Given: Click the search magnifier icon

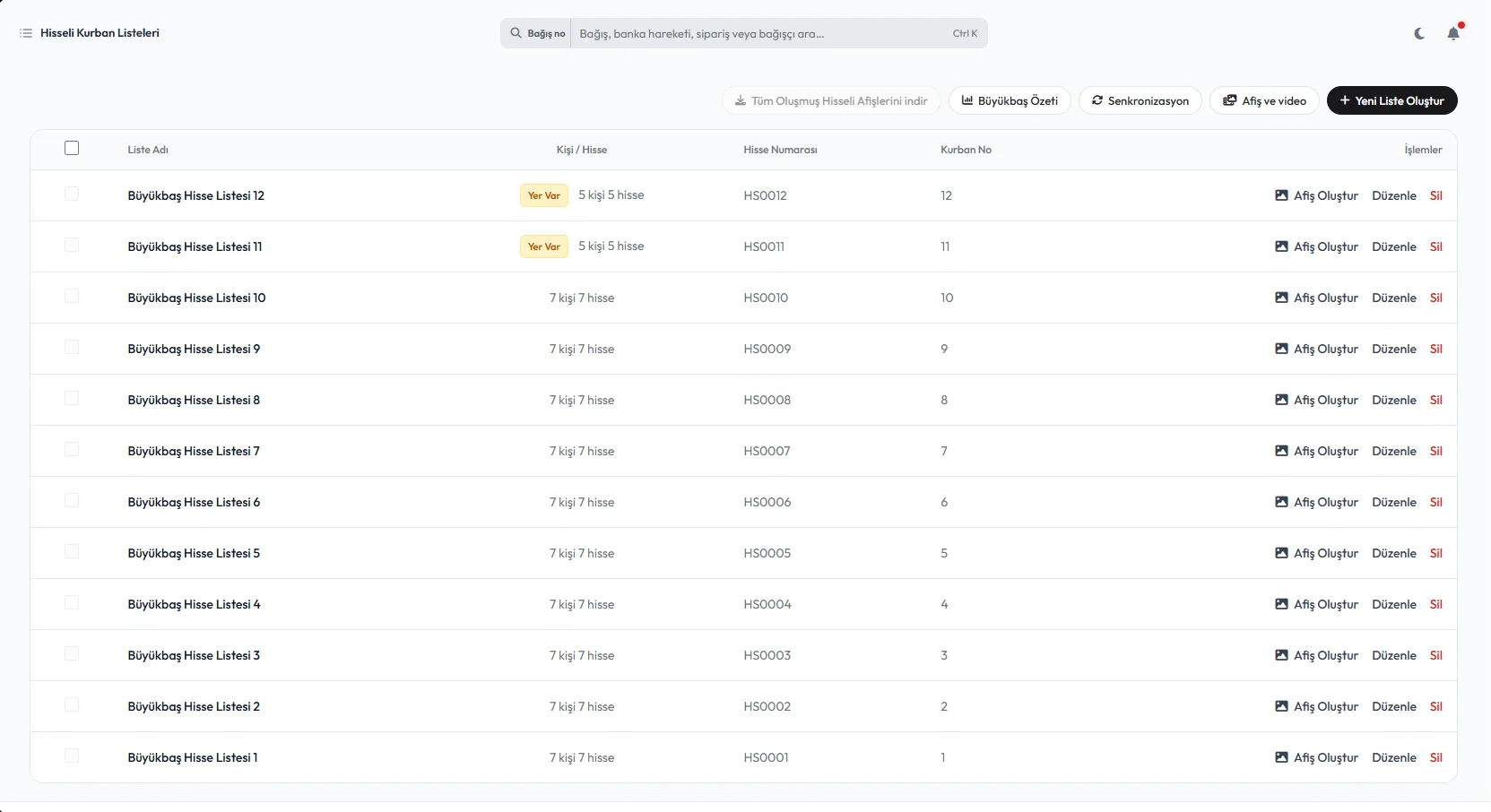Looking at the screenshot, I should tap(516, 33).
